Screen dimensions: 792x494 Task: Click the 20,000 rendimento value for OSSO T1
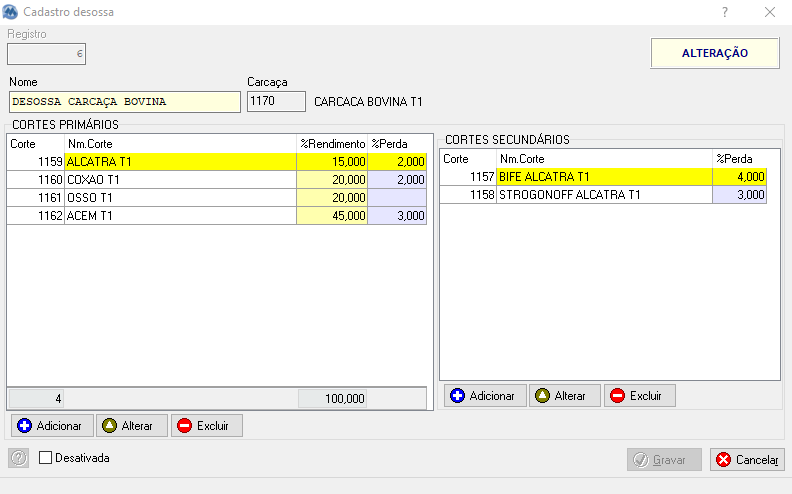coord(332,197)
